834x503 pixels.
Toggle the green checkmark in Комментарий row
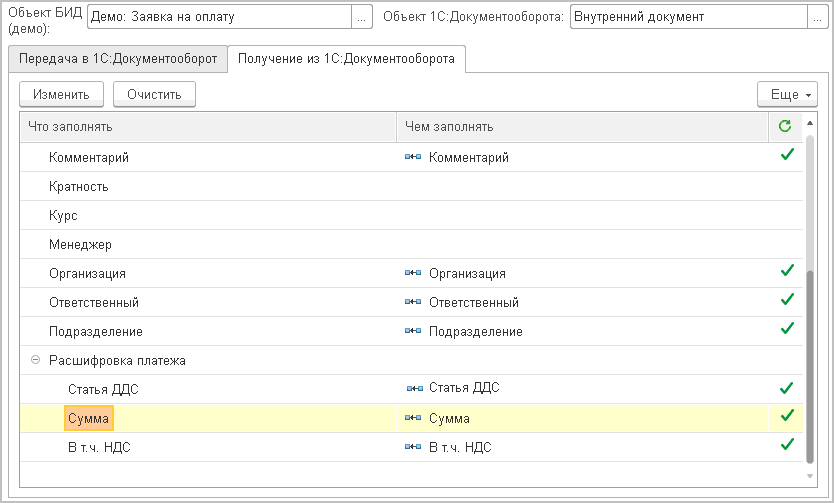(x=786, y=155)
